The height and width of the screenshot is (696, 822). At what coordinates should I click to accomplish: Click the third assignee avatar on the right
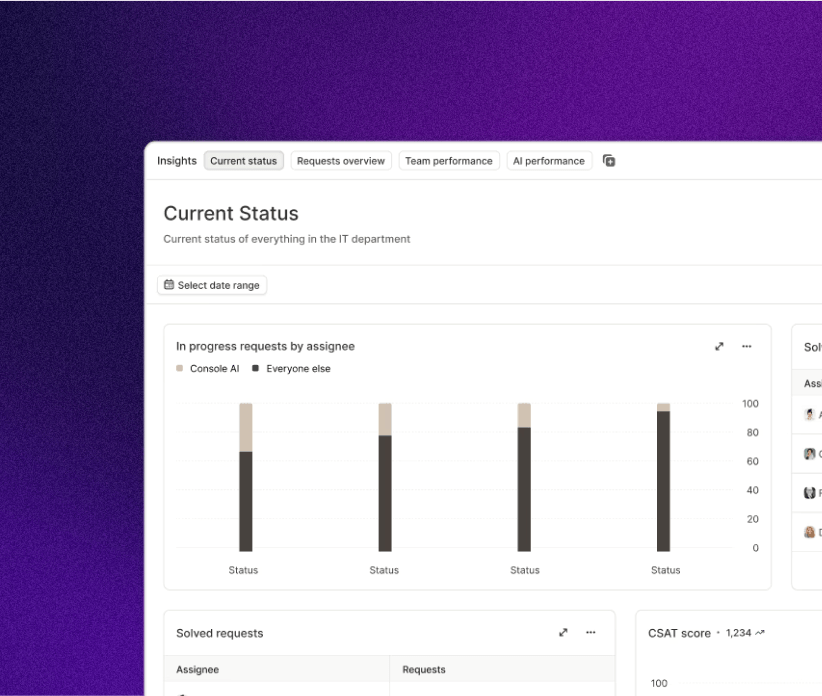coord(809,493)
